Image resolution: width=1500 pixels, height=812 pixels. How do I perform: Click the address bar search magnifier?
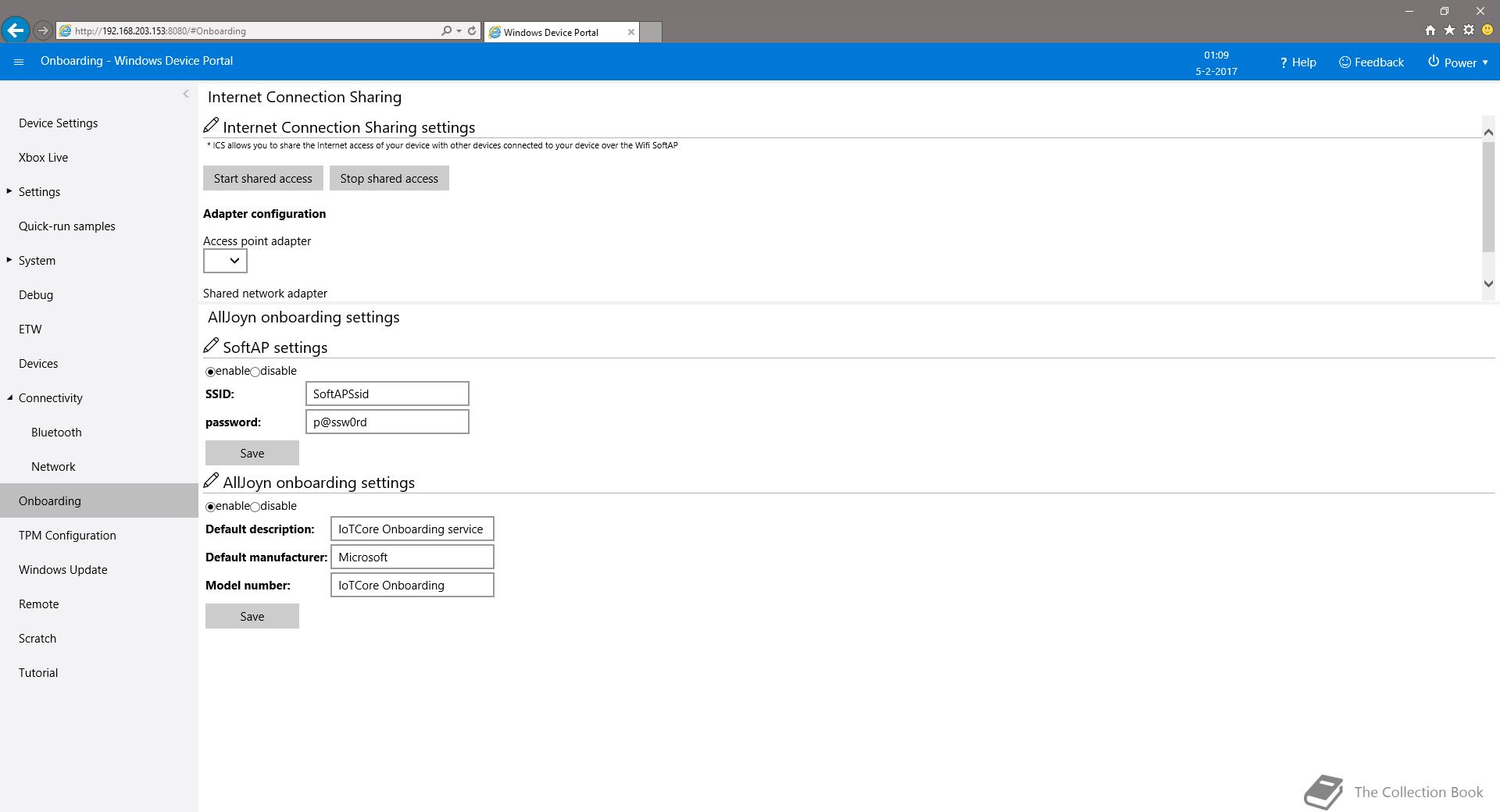(x=446, y=30)
